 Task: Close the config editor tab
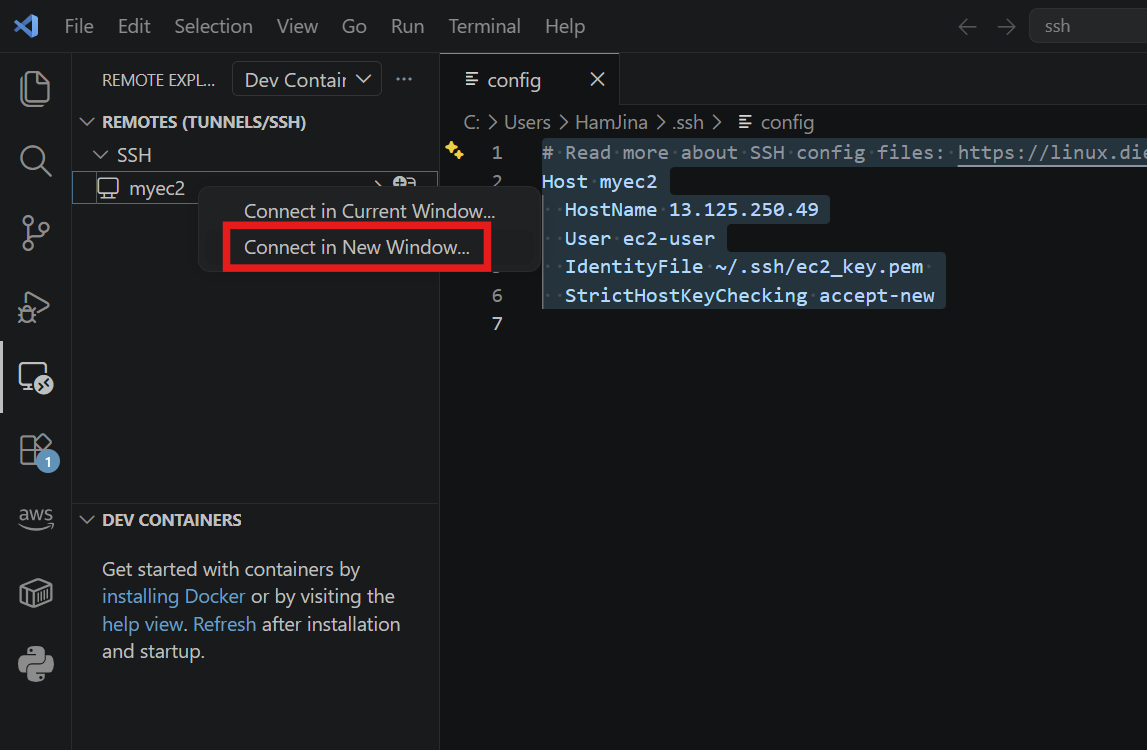point(597,79)
